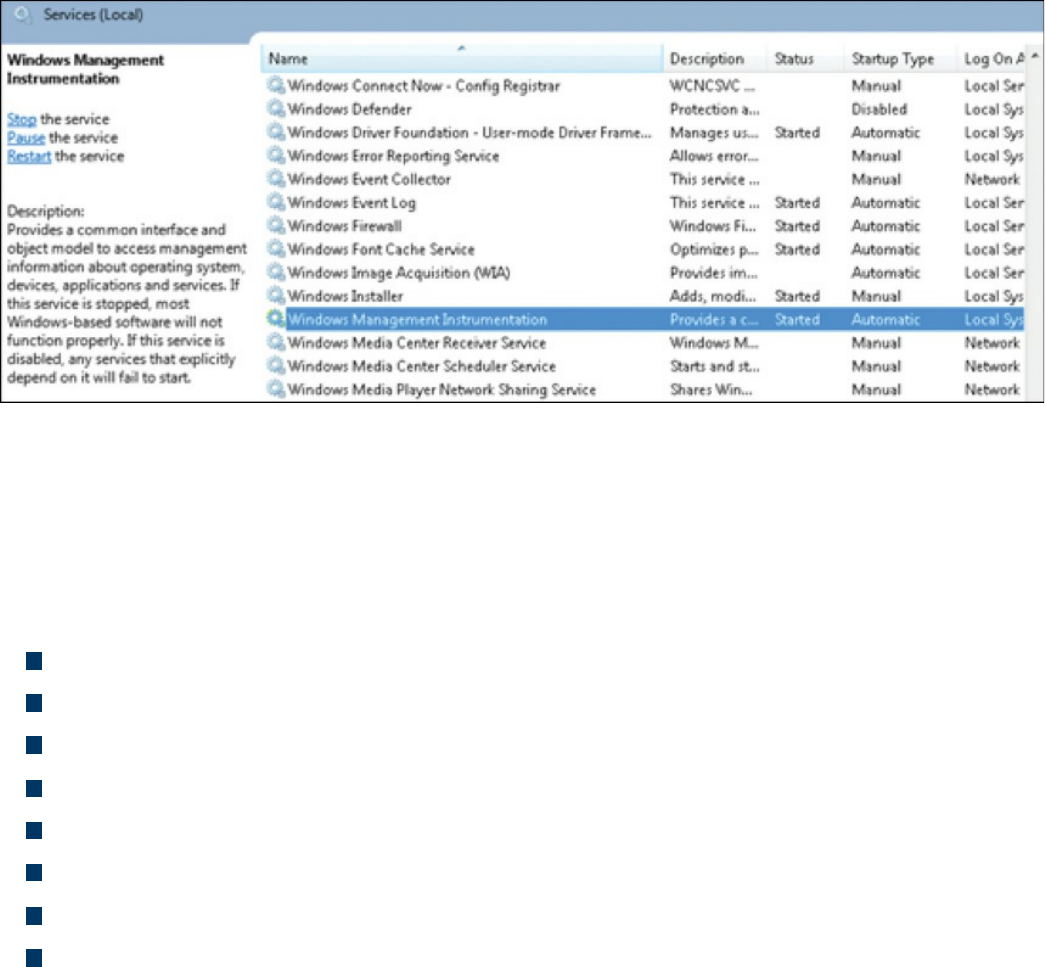
Task: Select highlighted Windows Management Instrumentation name
Action: point(417,319)
